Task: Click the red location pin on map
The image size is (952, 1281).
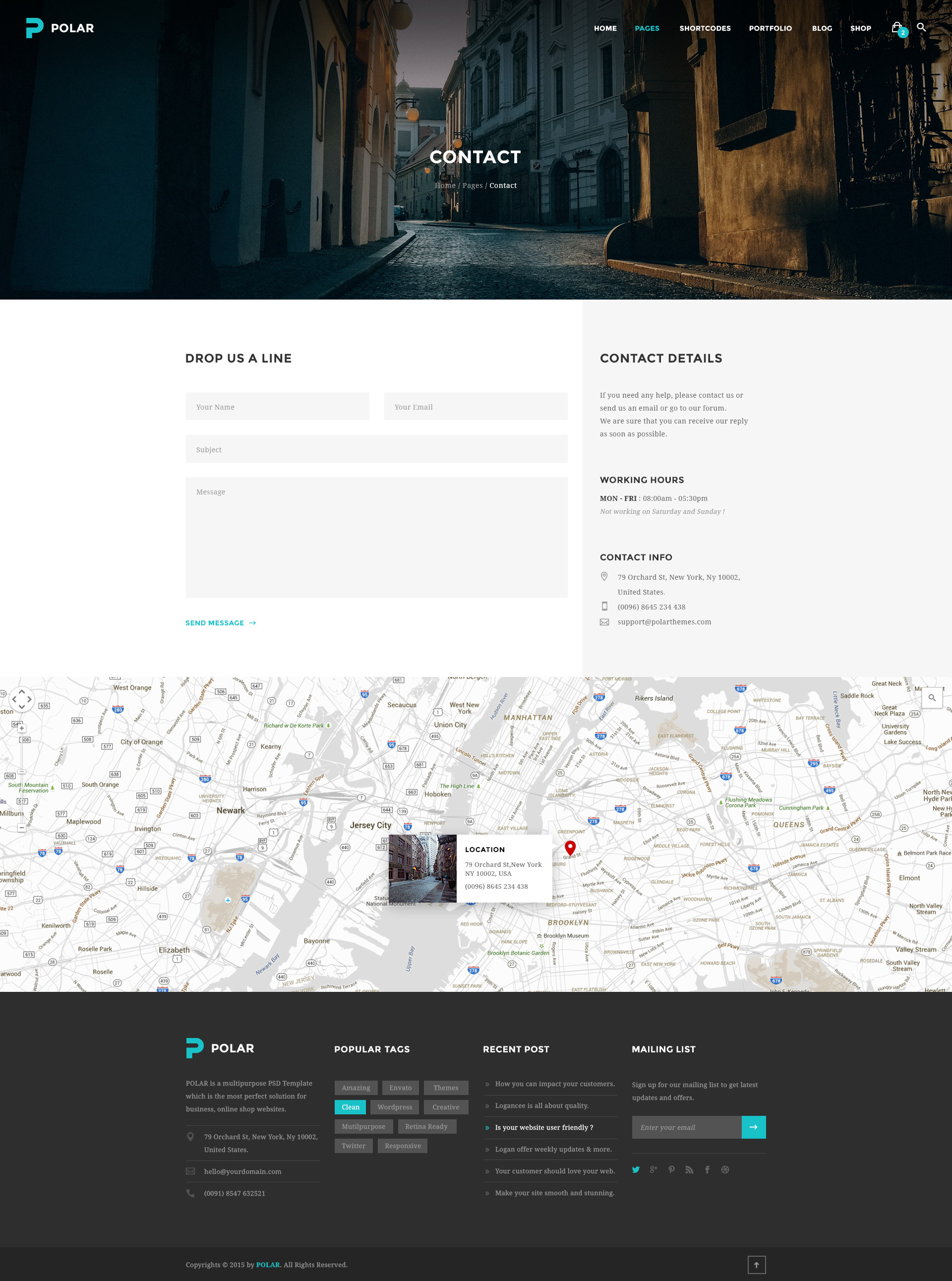Action: coord(570,847)
